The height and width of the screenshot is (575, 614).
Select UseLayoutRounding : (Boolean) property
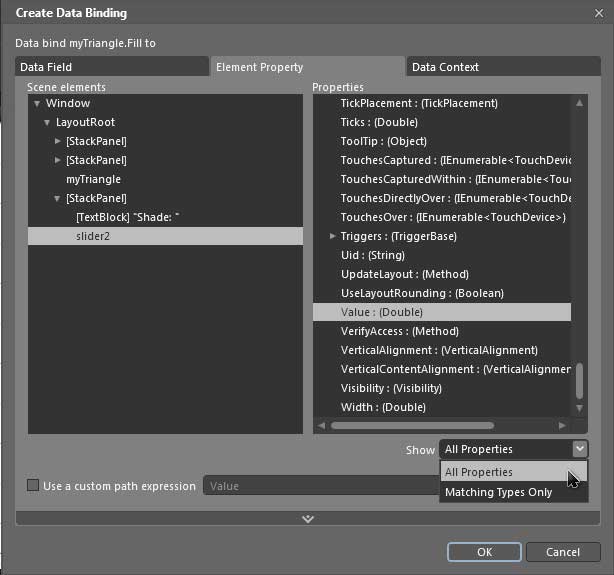(x=442, y=293)
